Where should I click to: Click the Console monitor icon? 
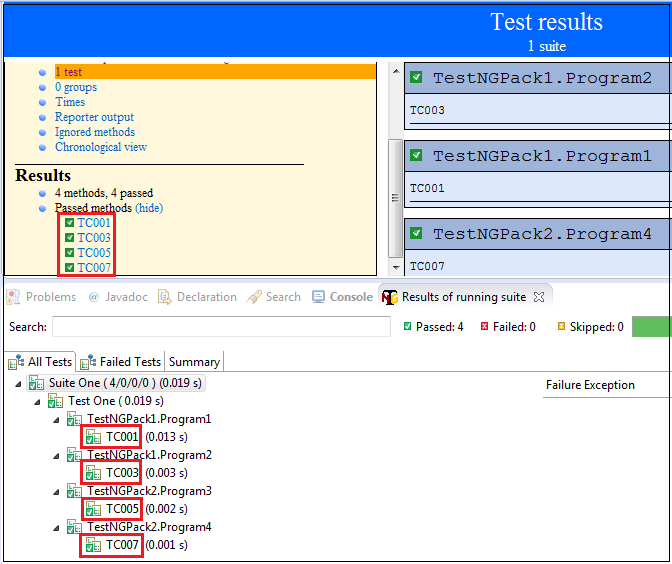click(x=318, y=297)
